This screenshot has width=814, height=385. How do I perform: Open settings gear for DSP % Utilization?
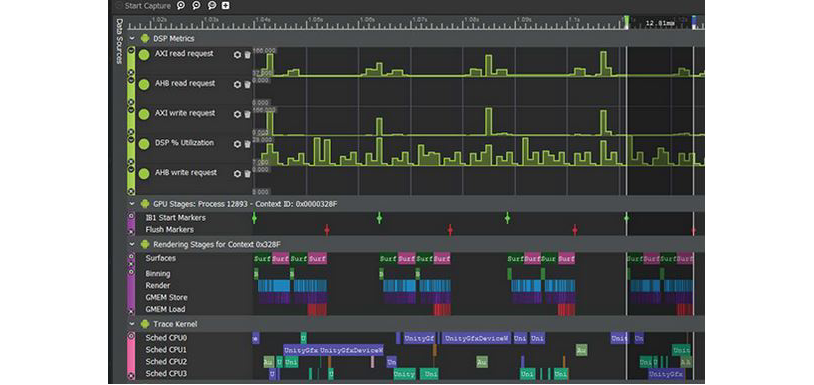click(x=237, y=144)
